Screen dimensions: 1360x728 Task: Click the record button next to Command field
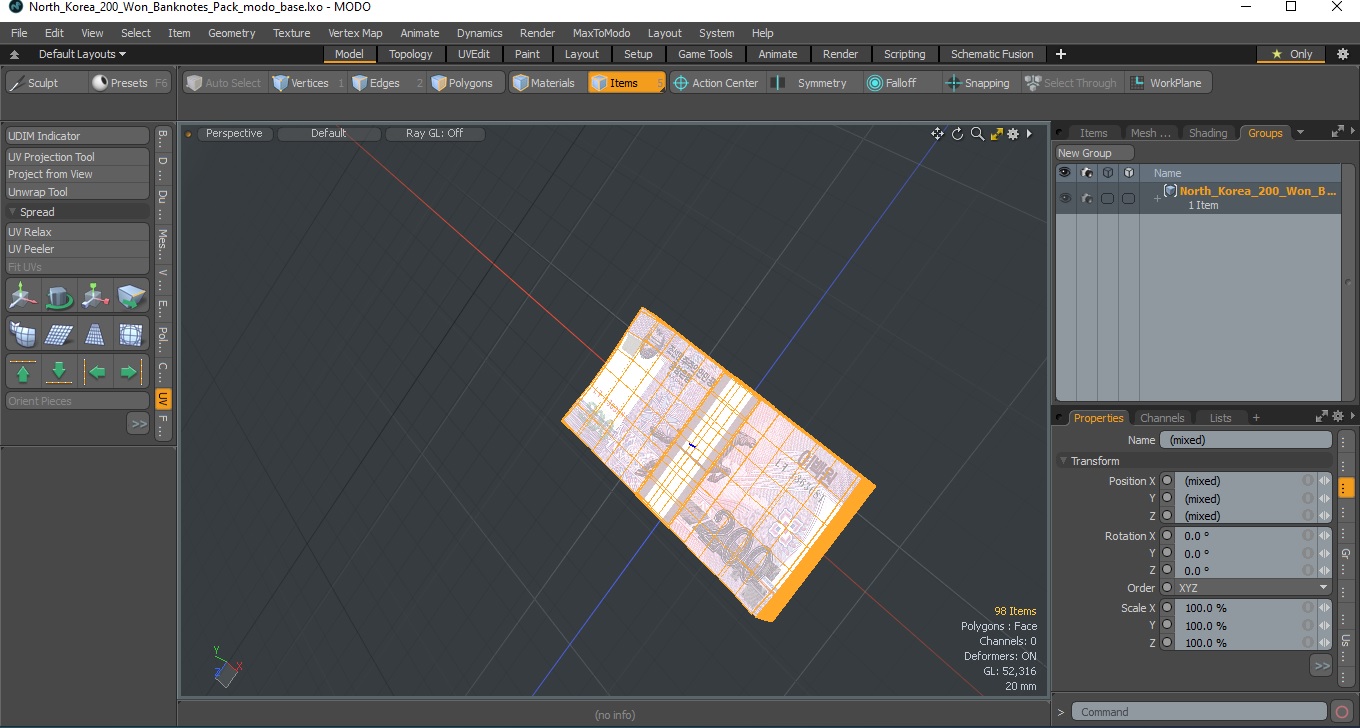1342,712
